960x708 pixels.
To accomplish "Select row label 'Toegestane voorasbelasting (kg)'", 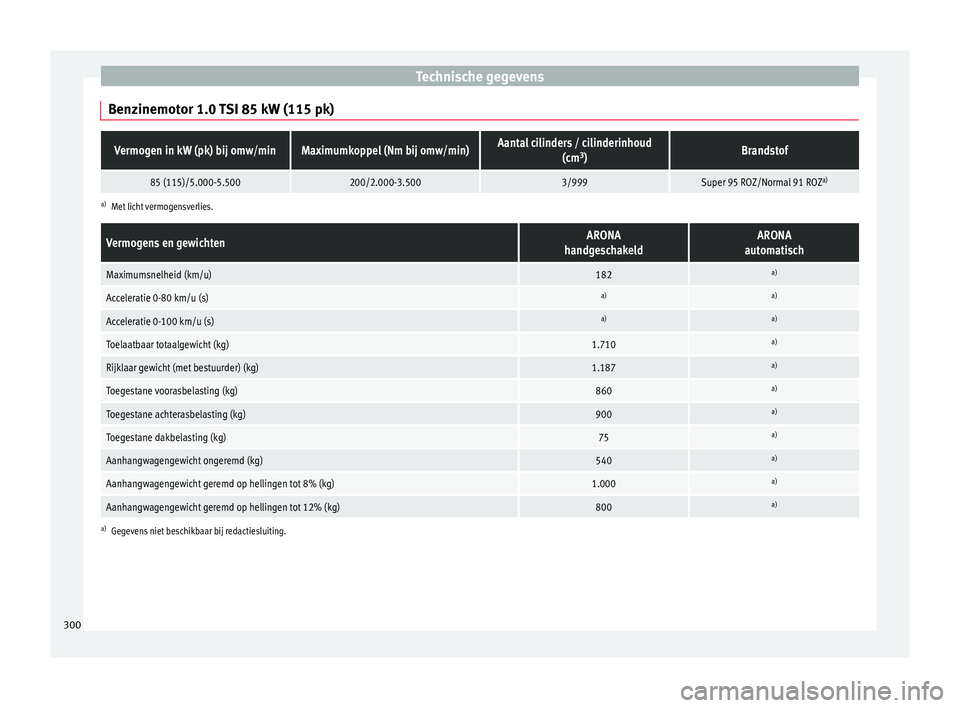I will tap(171, 391).
